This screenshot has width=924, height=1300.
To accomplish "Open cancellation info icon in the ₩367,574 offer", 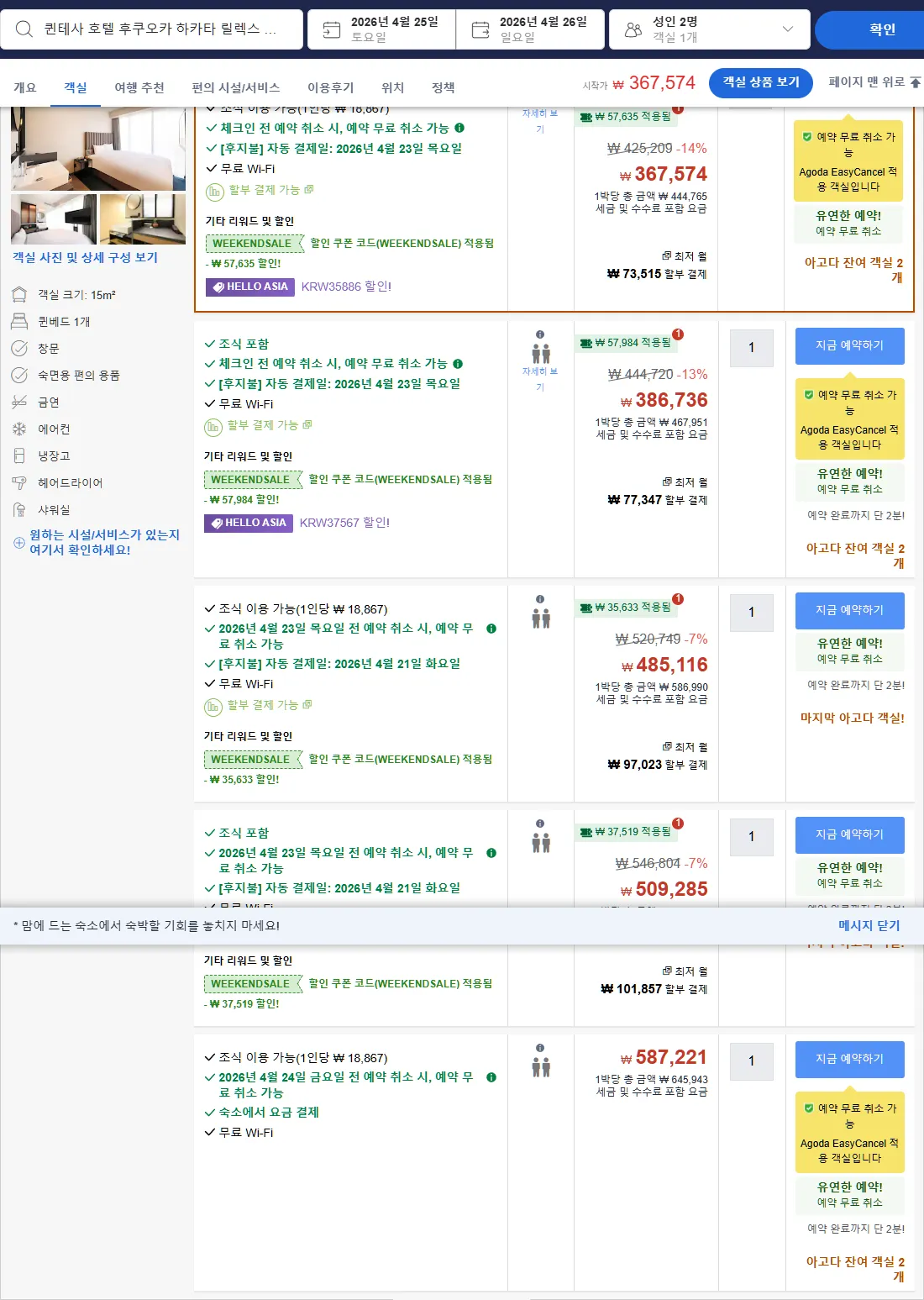I will pyautogui.click(x=459, y=128).
